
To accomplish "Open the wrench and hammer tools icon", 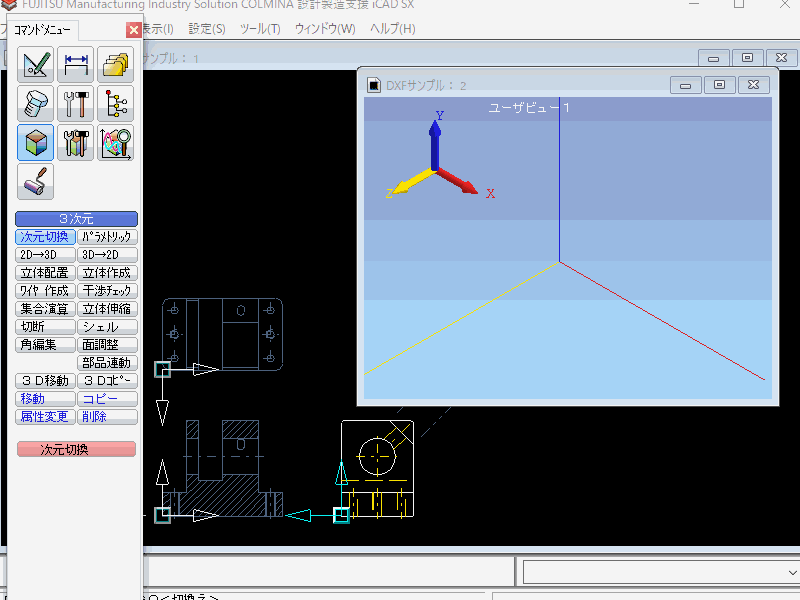I will pos(76,103).
